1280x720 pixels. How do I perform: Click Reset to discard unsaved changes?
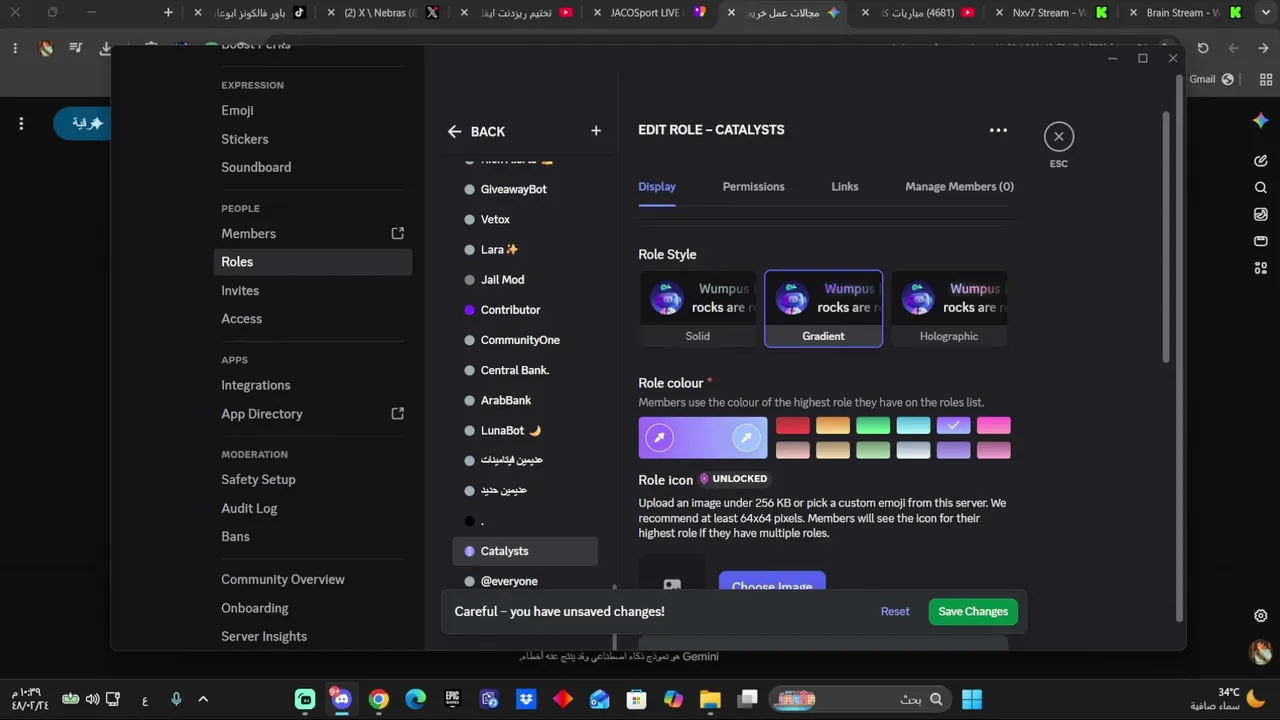pos(895,612)
